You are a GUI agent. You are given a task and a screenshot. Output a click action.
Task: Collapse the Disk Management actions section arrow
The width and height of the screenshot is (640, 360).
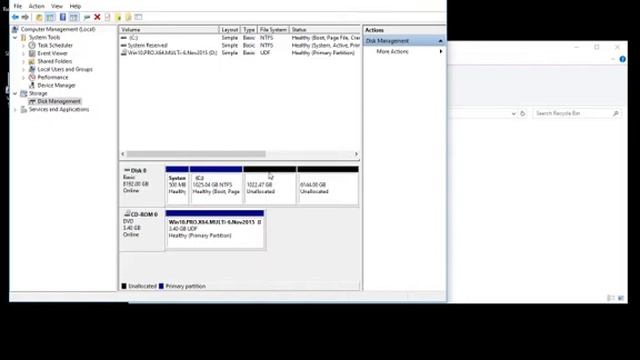440,41
